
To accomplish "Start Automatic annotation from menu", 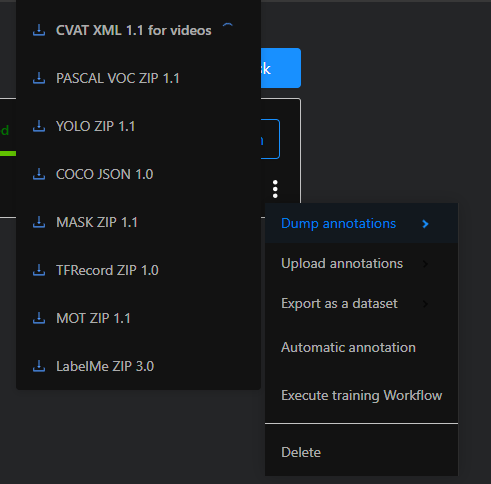I will 361,348.
